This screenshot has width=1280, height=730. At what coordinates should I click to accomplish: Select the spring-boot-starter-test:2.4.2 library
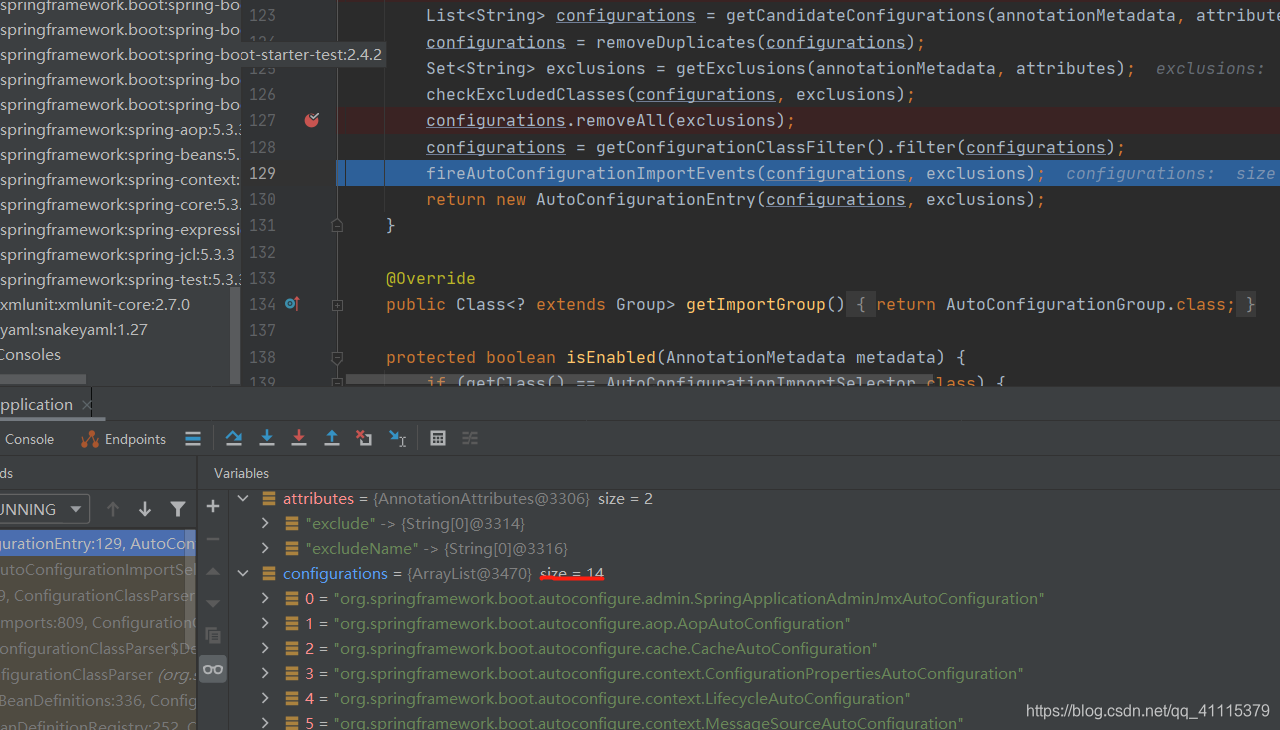[191, 54]
